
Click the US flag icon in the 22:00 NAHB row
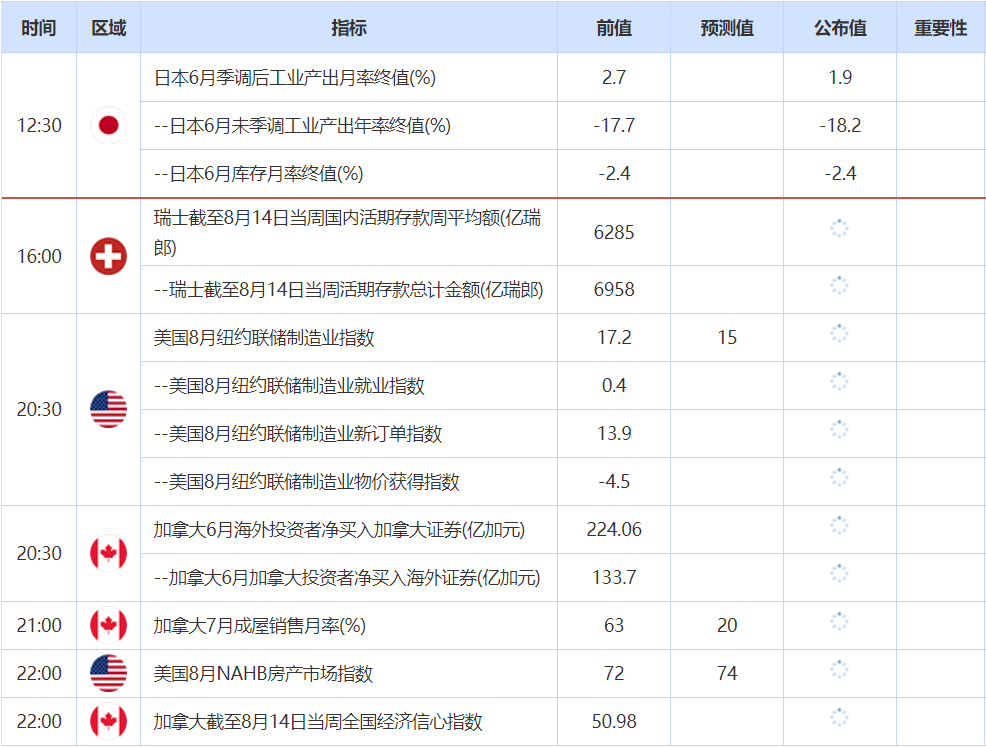pos(108,673)
